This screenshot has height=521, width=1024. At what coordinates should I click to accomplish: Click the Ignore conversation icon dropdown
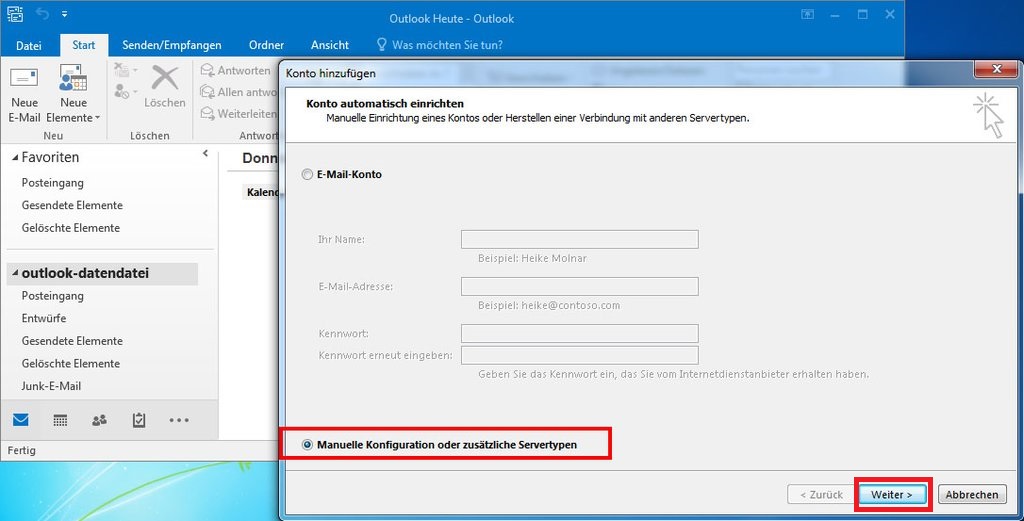click(125, 70)
